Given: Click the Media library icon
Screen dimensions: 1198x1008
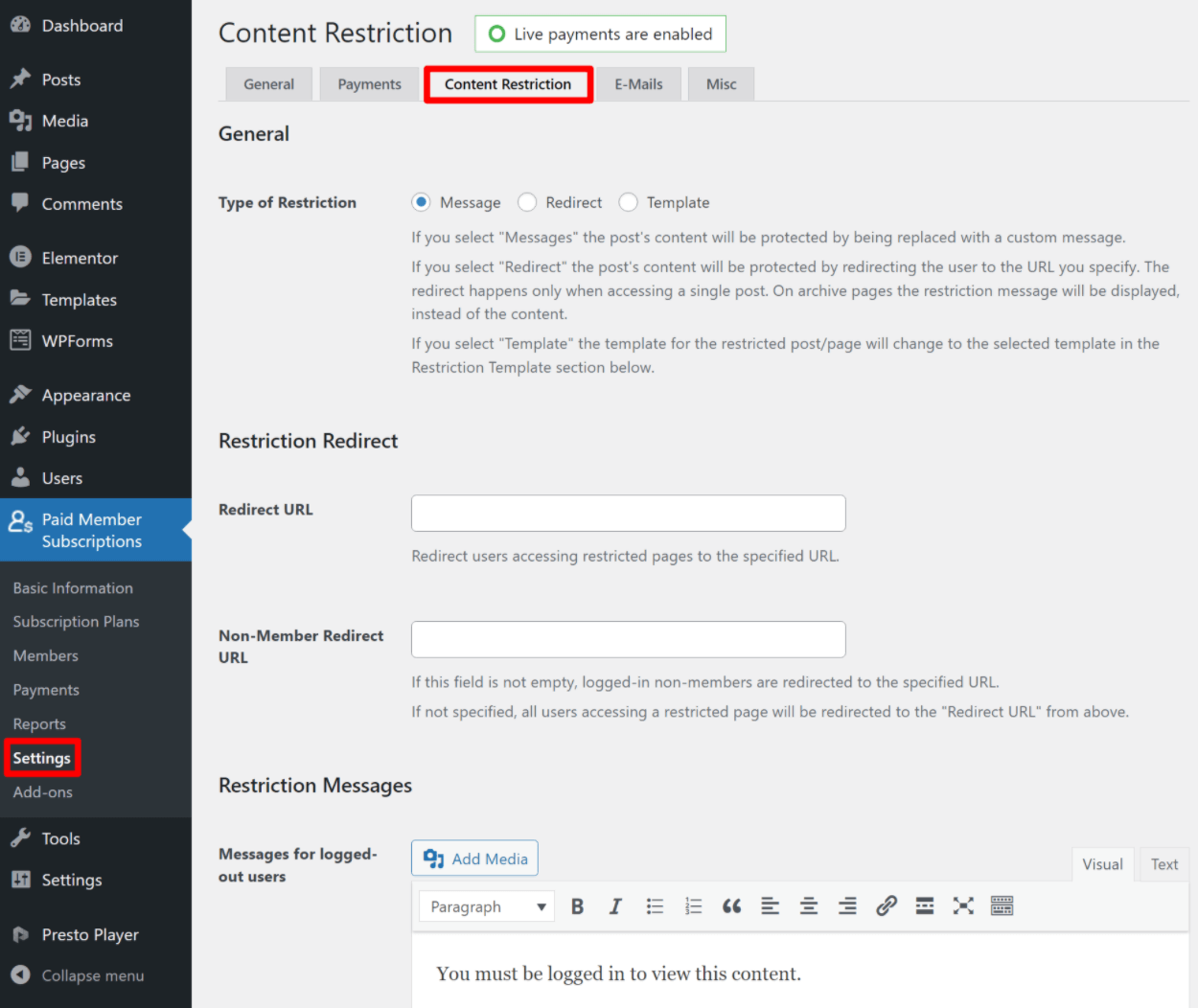Looking at the screenshot, I should (x=20, y=121).
